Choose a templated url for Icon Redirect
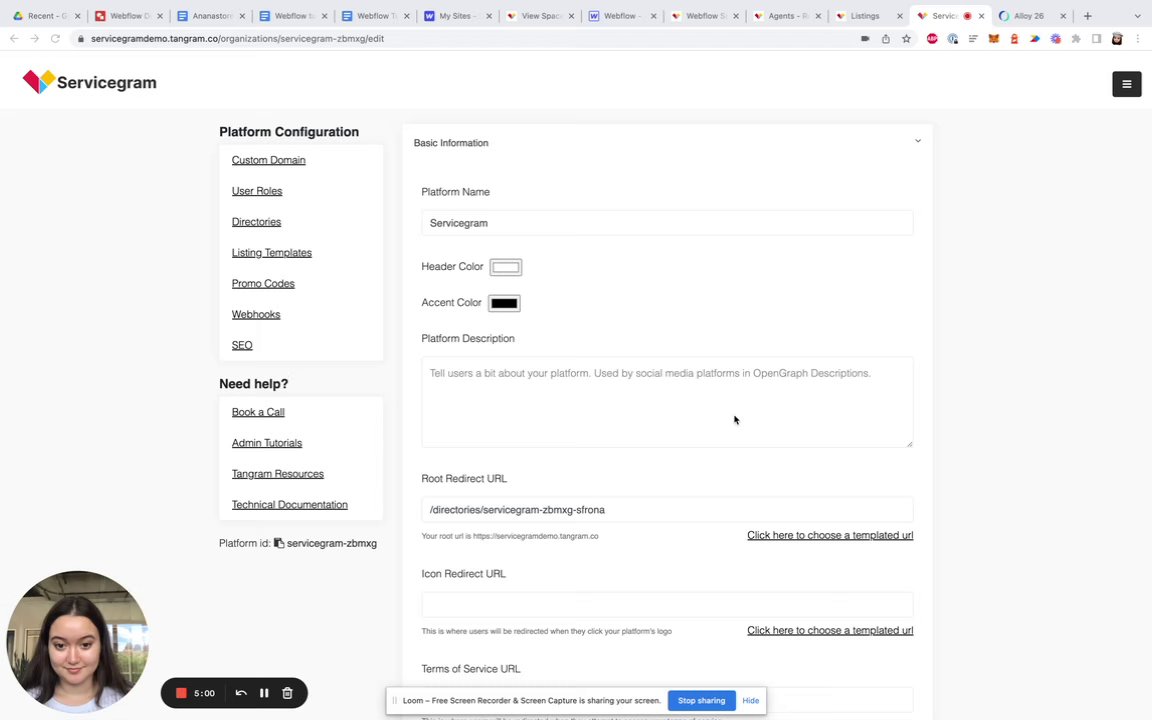The width and height of the screenshot is (1152, 720). (829, 630)
